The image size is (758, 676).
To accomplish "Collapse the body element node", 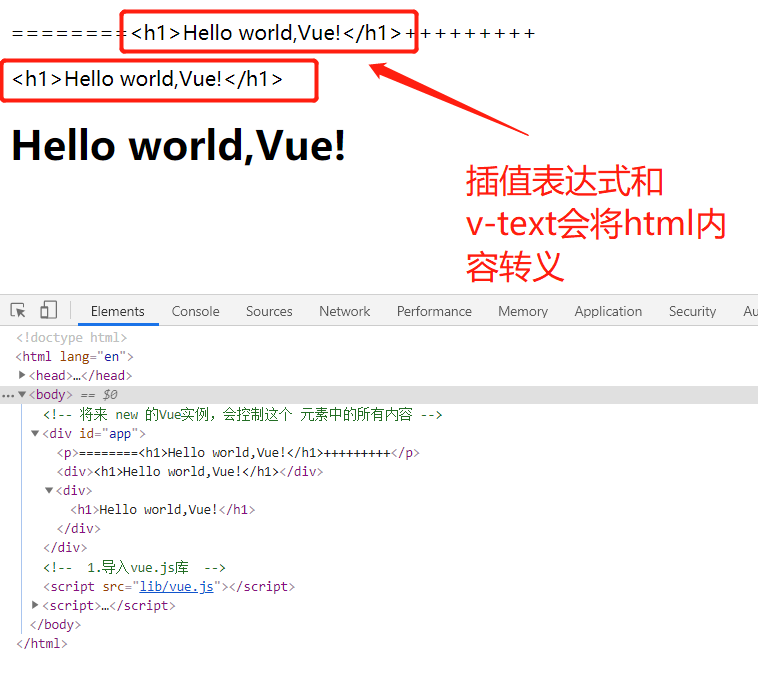I will tap(22, 394).
